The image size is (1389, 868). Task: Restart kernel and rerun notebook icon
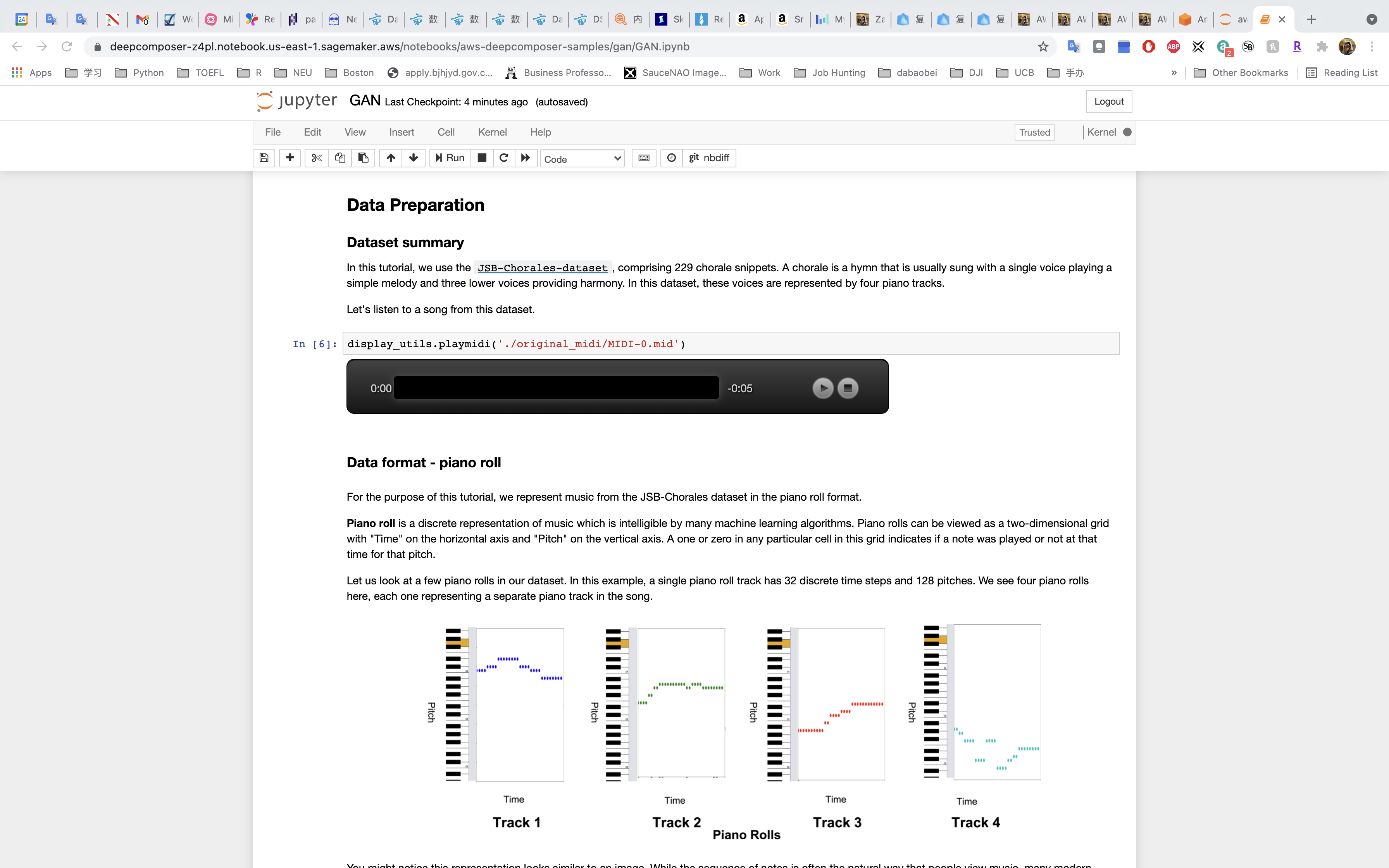[x=525, y=158]
